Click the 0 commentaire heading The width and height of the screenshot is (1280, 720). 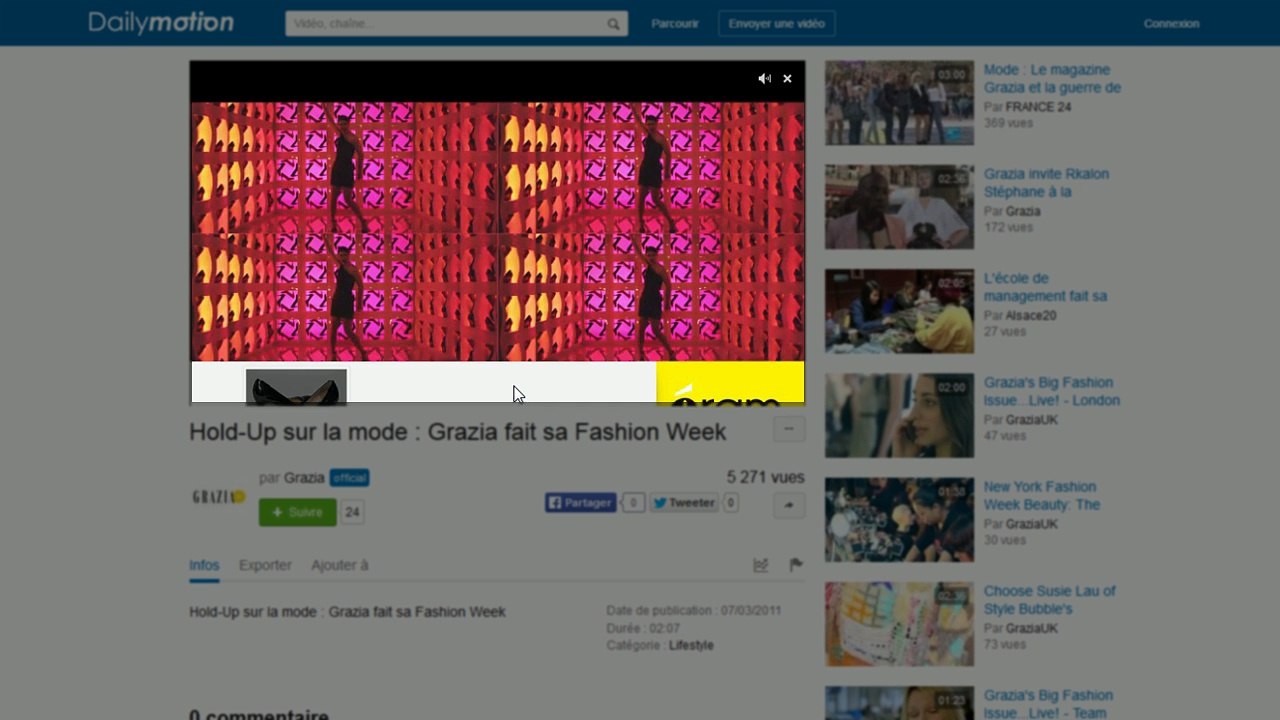[259, 714]
